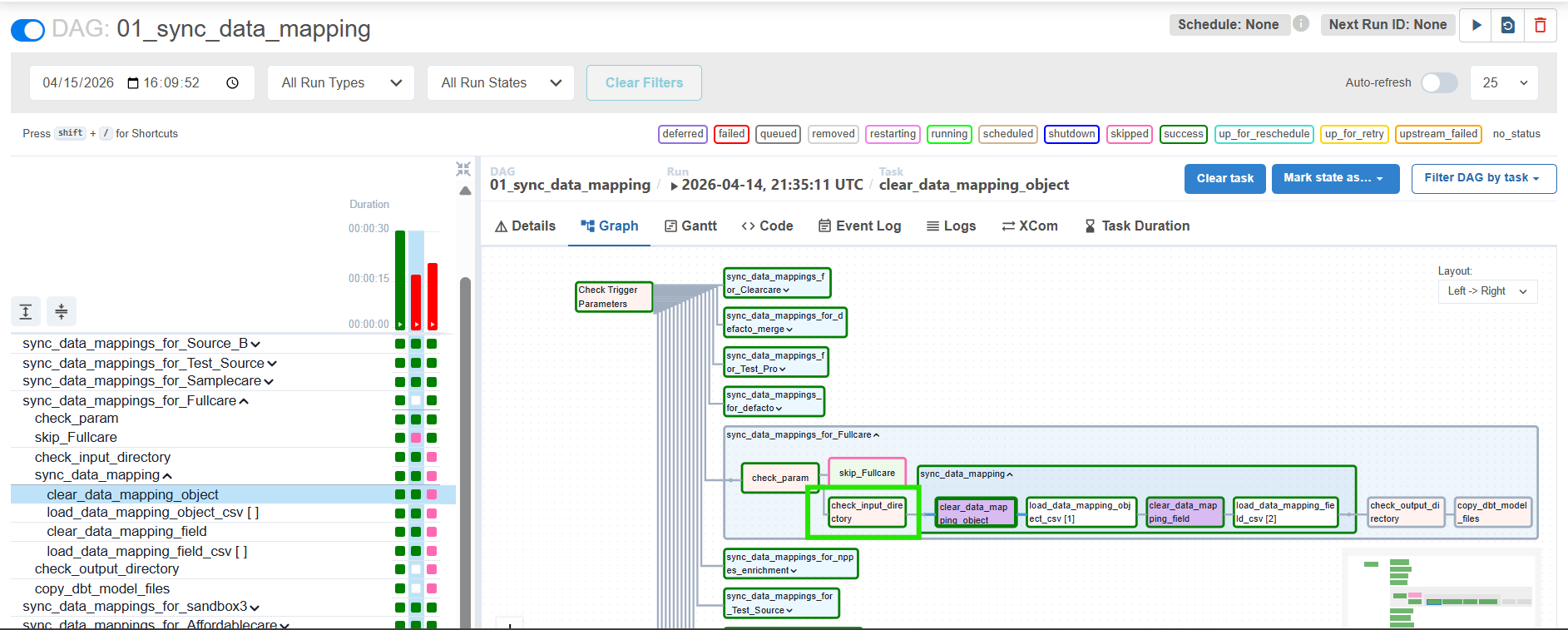Click the collapse grid panel icon

coord(463,169)
